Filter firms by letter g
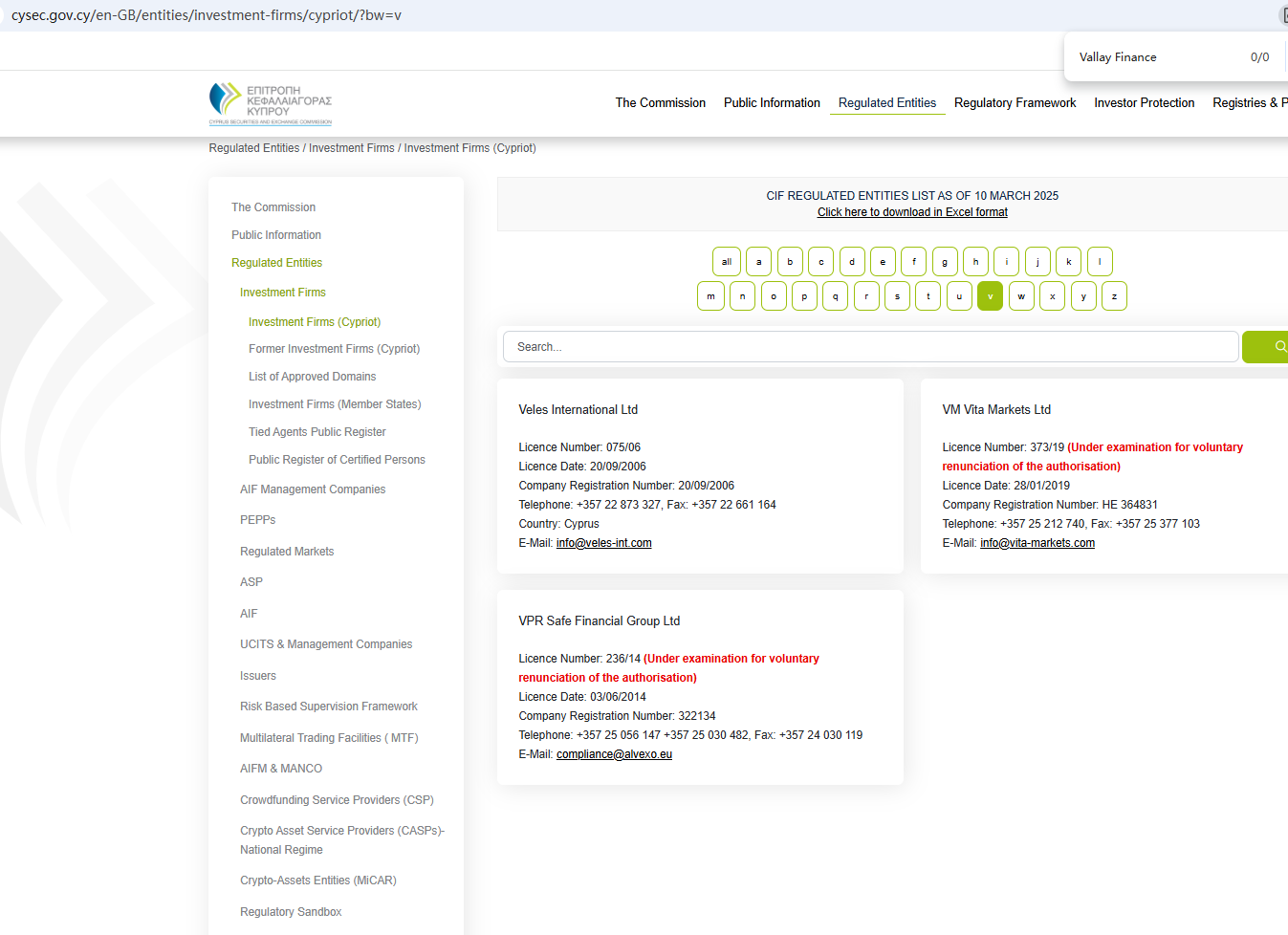 [x=945, y=262]
